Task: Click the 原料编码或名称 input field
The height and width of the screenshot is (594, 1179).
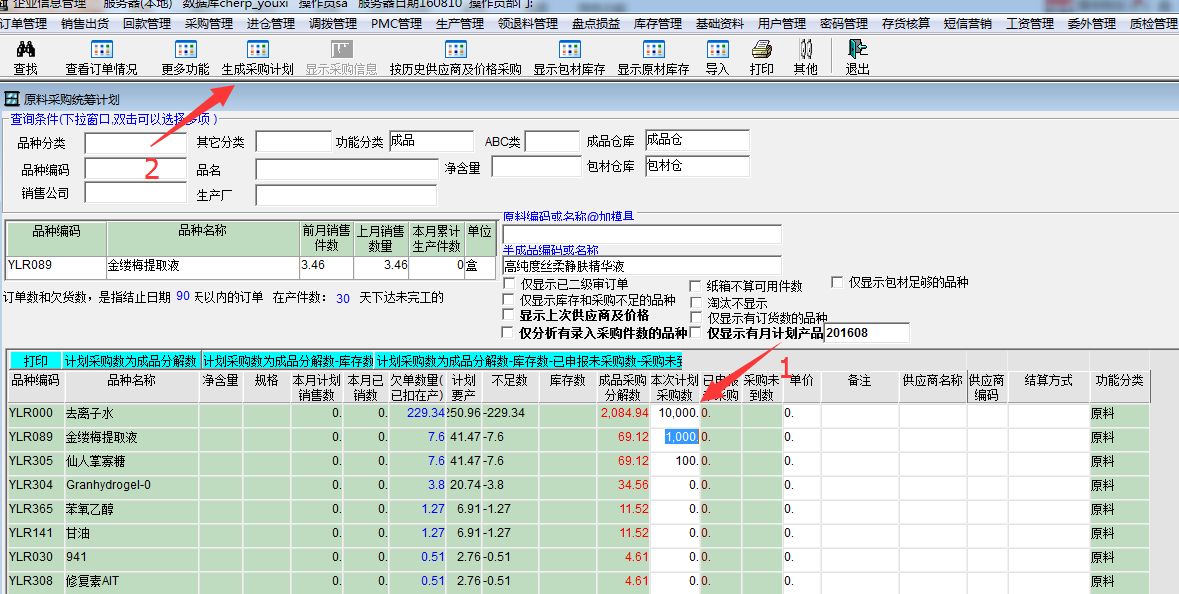Action: coord(642,234)
